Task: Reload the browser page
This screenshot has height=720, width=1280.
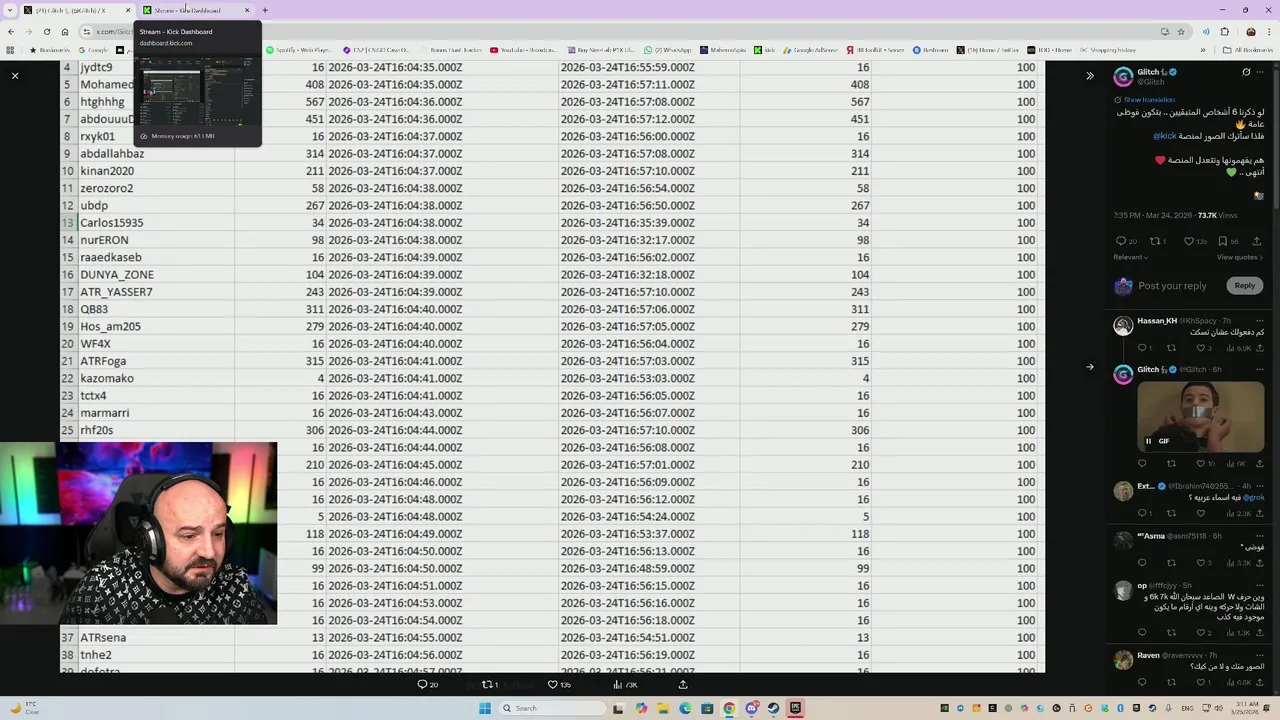Action: click(46, 31)
